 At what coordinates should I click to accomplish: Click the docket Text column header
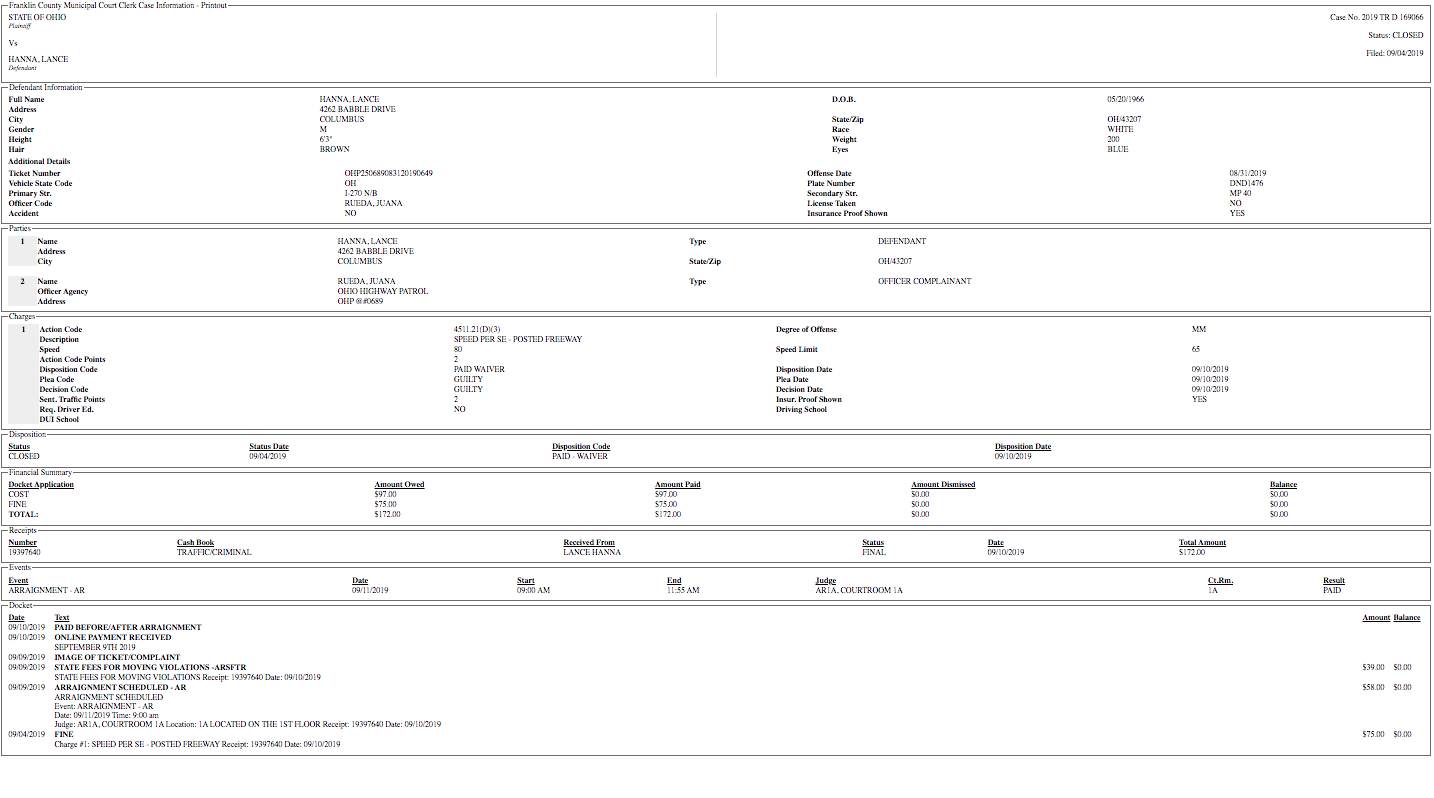tap(62, 617)
